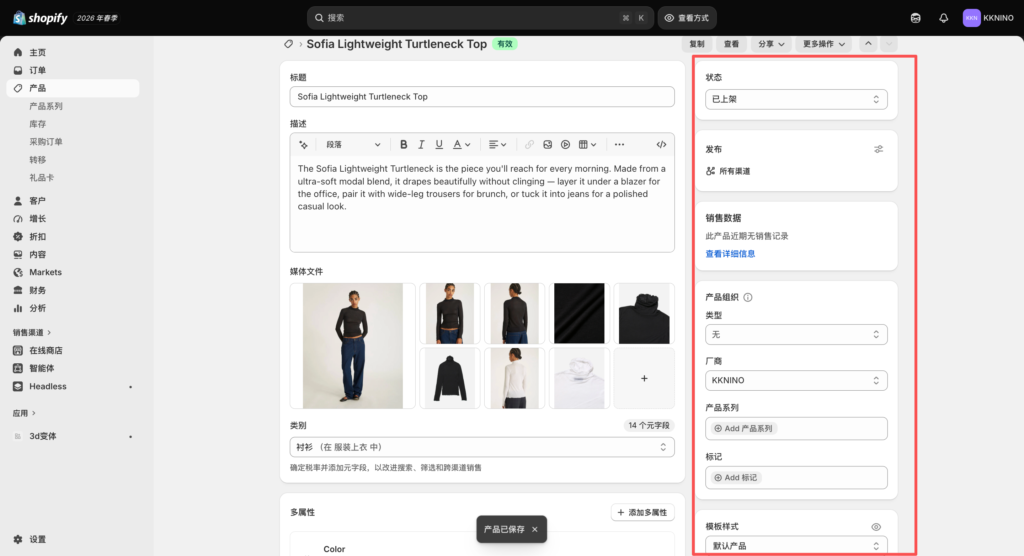Open the 状态 status dropdown

[x=796, y=99]
